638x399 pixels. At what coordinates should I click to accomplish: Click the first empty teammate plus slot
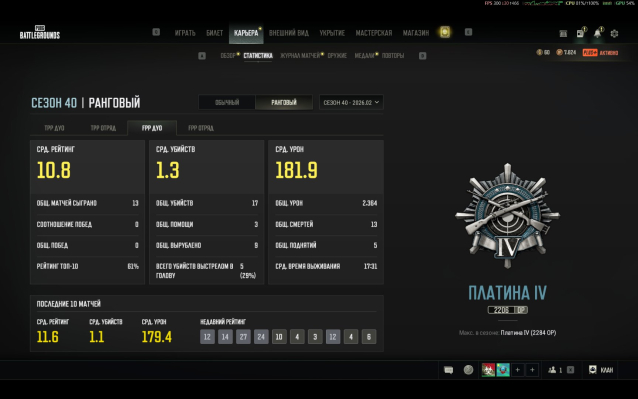(x=518, y=370)
